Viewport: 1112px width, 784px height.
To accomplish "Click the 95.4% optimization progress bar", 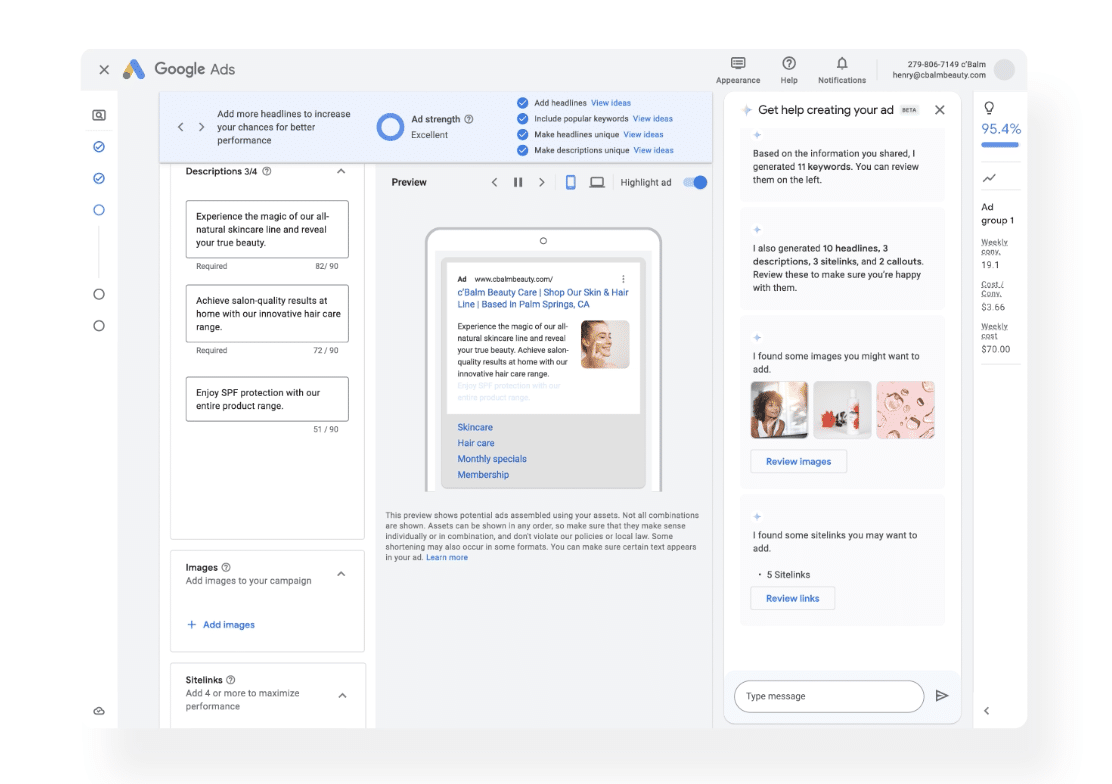I will pos(999,143).
